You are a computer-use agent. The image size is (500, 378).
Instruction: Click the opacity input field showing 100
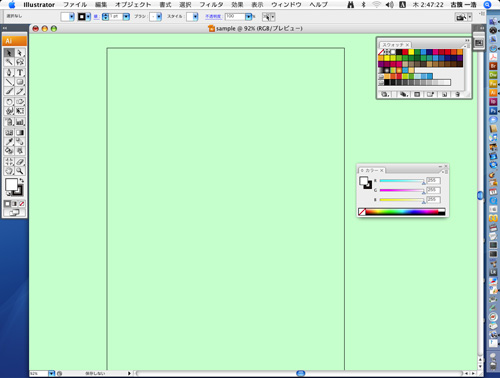coord(235,16)
